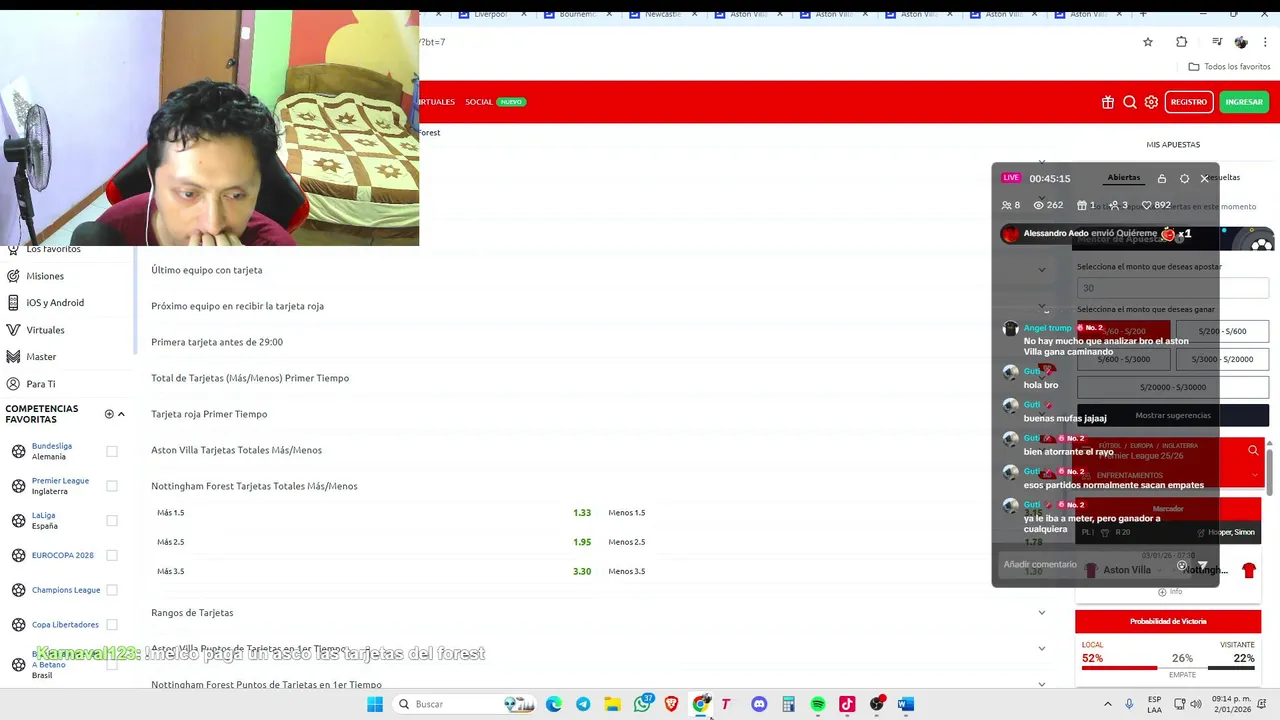Open Spotify from the taskbar
This screenshot has width=1280, height=720.
pyautogui.click(x=818, y=704)
